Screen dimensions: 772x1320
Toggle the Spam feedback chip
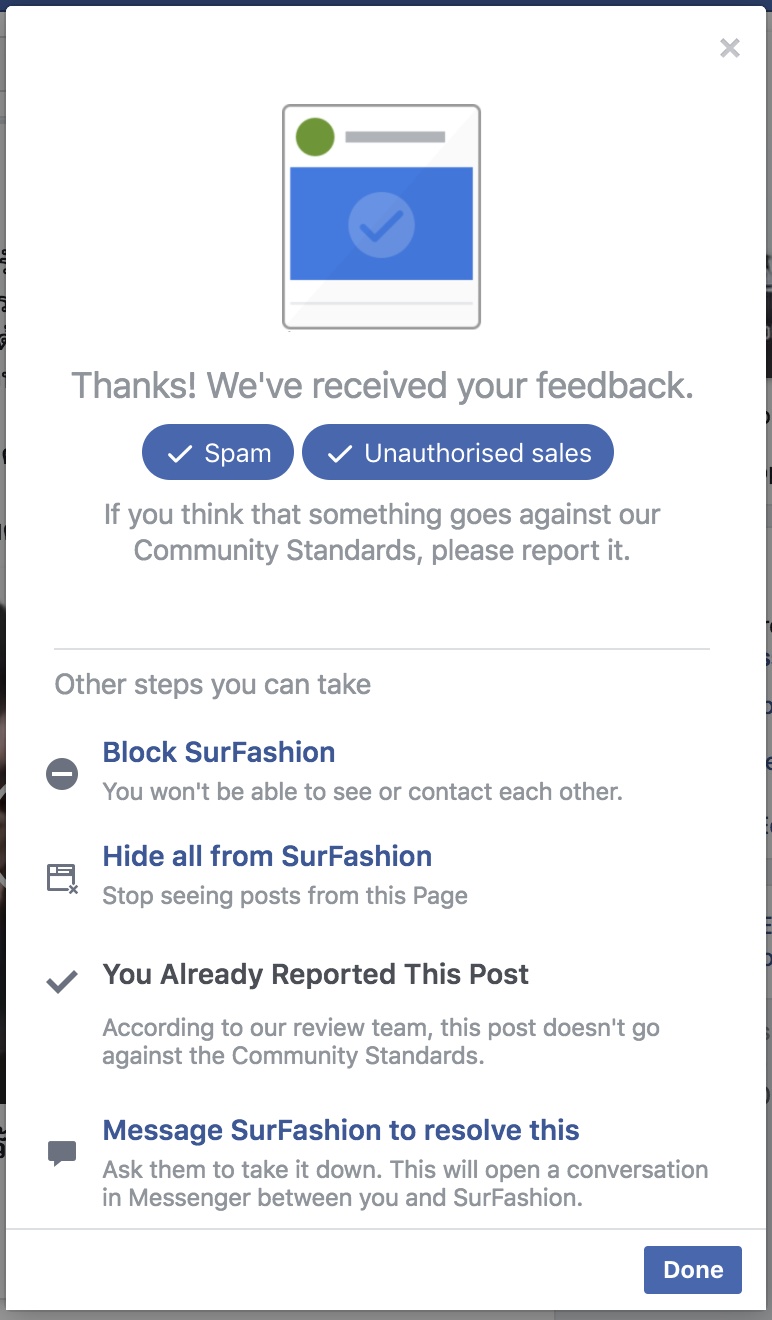218,453
